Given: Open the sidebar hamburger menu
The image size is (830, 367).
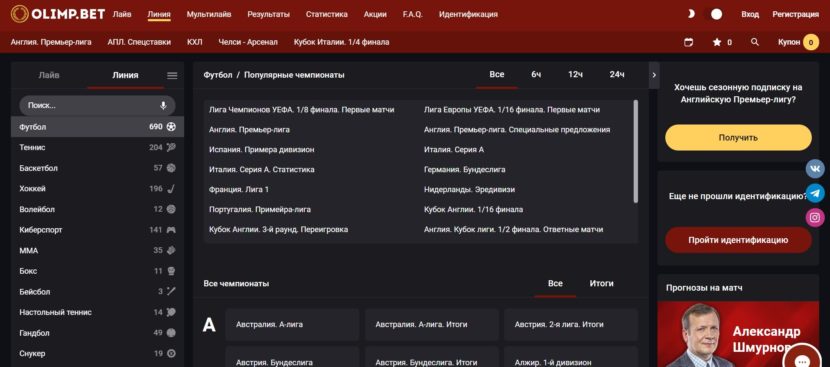Looking at the screenshot, I should [172, 75].
